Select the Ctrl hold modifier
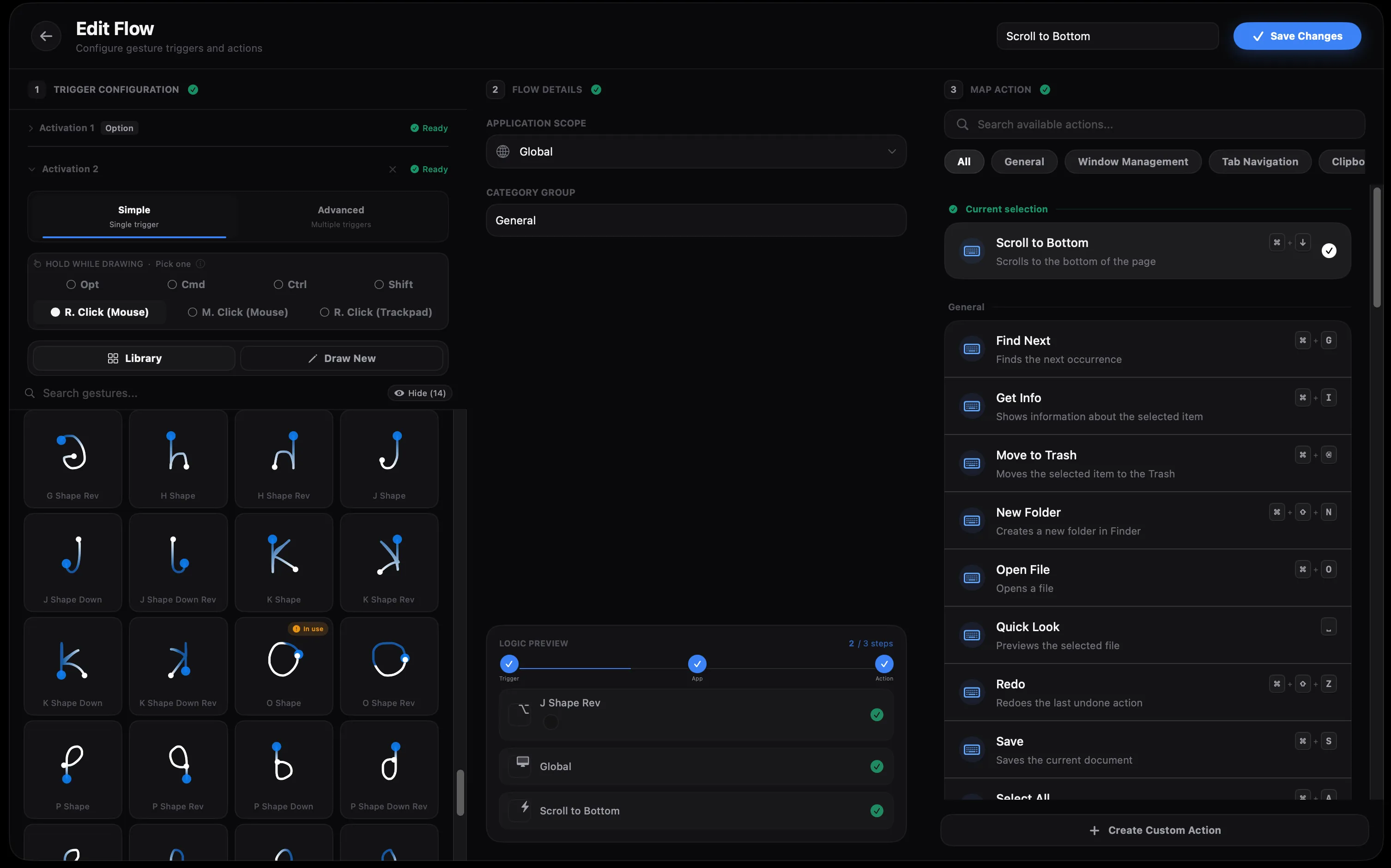Image resolution: width=1391 pixels, height=868 pixels. pos(290,285)
